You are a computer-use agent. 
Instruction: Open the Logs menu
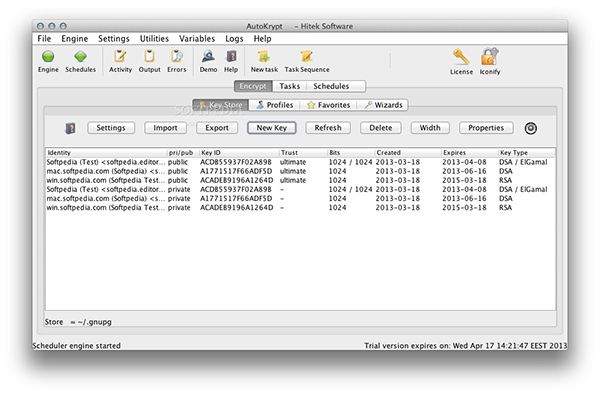click(x=234, y=39)
